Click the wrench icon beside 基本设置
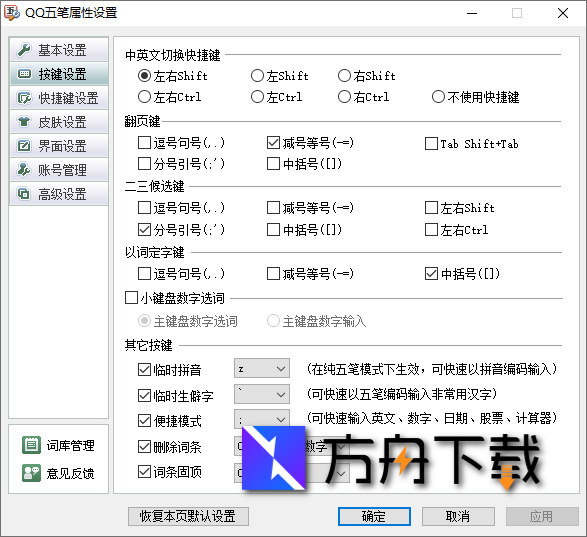587x537 pixels. coord(24,50)
